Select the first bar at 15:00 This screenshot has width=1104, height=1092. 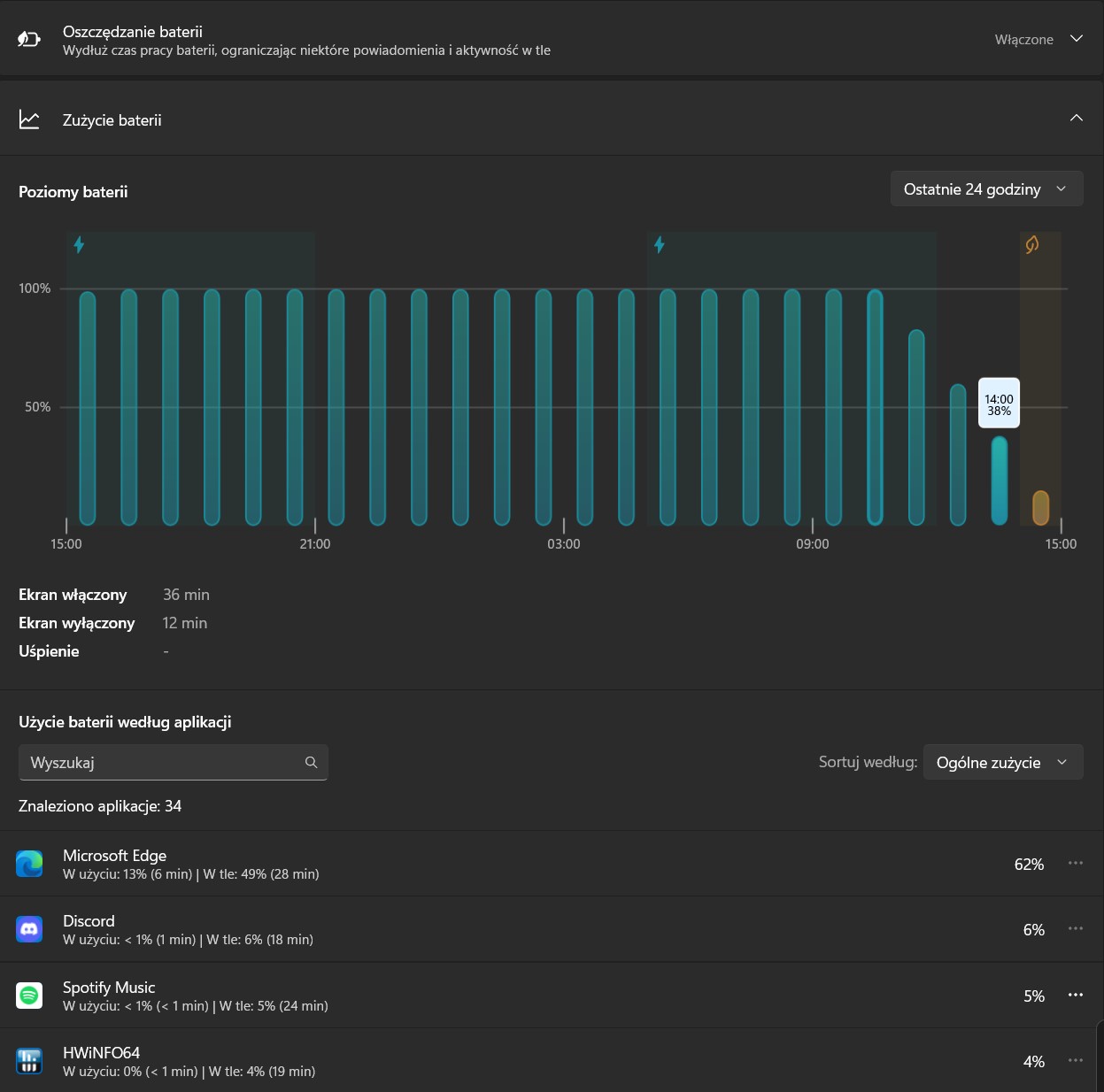[87, 407]
